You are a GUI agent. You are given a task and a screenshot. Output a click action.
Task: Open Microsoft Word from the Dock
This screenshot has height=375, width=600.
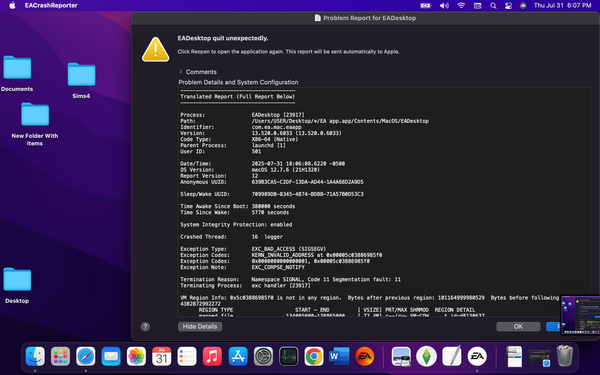339,356
